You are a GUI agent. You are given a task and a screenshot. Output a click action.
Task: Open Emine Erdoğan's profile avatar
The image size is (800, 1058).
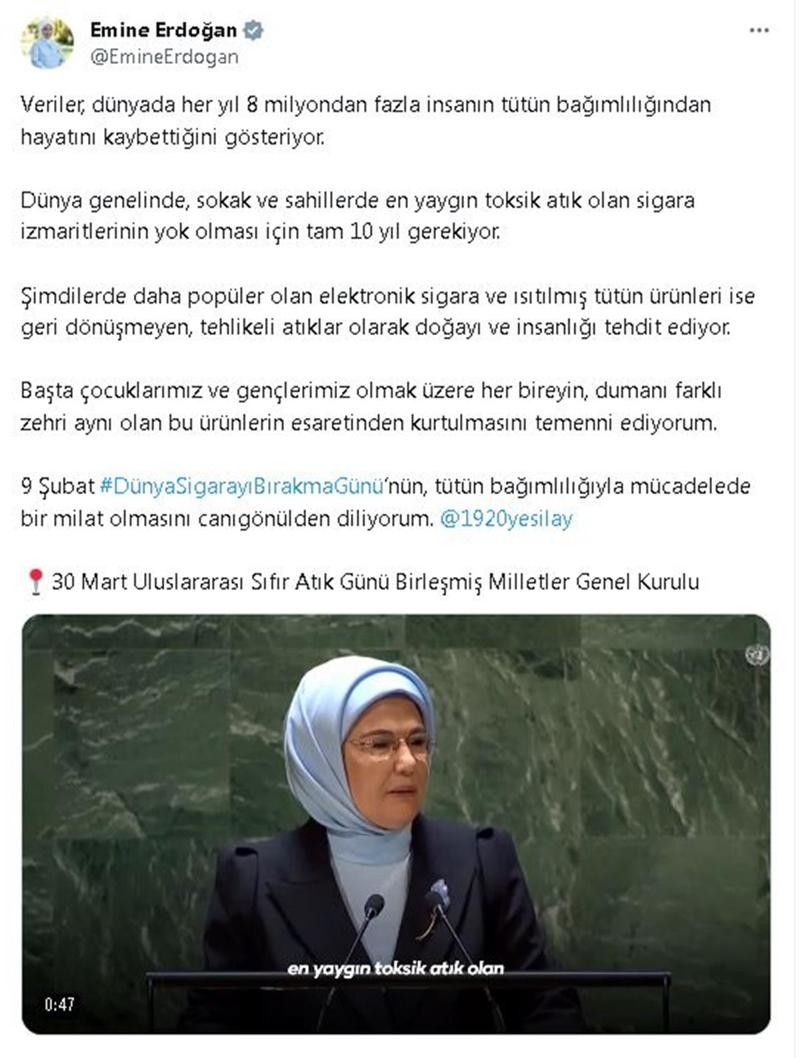47,43
